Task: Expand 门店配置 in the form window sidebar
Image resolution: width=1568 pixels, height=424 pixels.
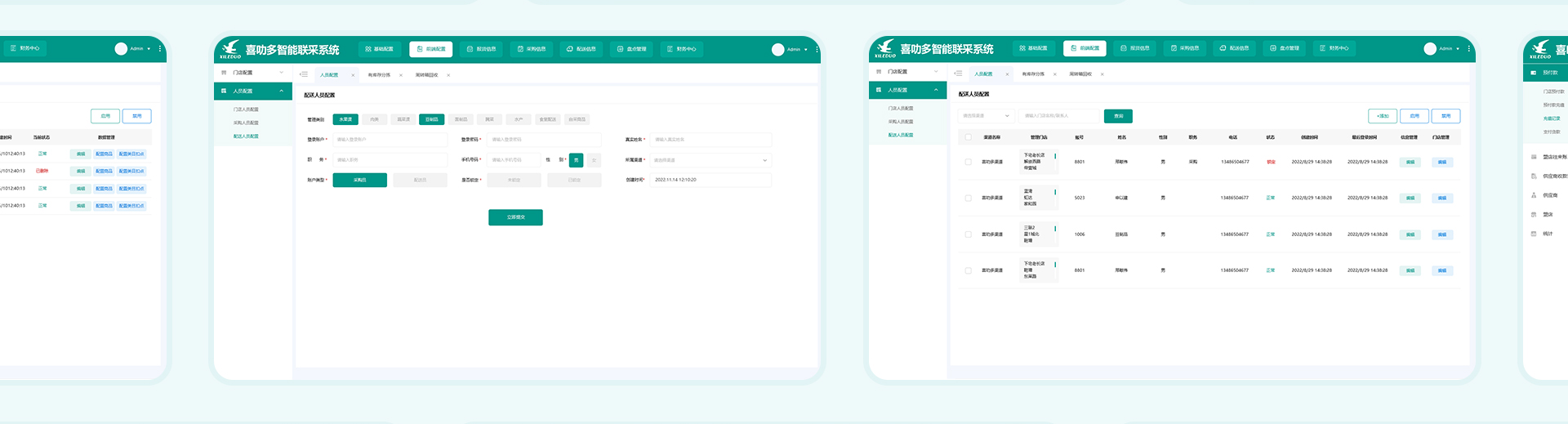Action: pyautogui.click(x=253, y=73)
